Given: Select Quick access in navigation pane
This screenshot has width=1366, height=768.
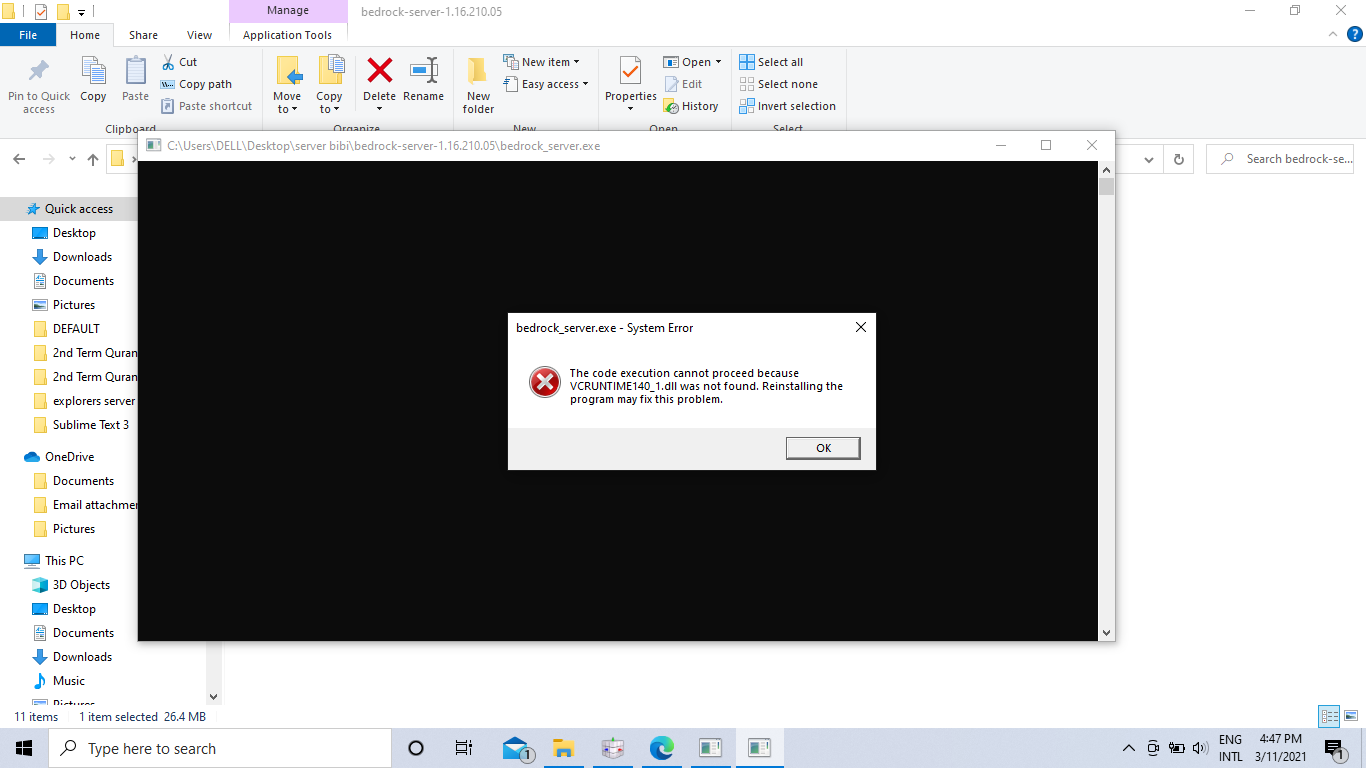Looking at the screenshot, I should pos(79,209).
